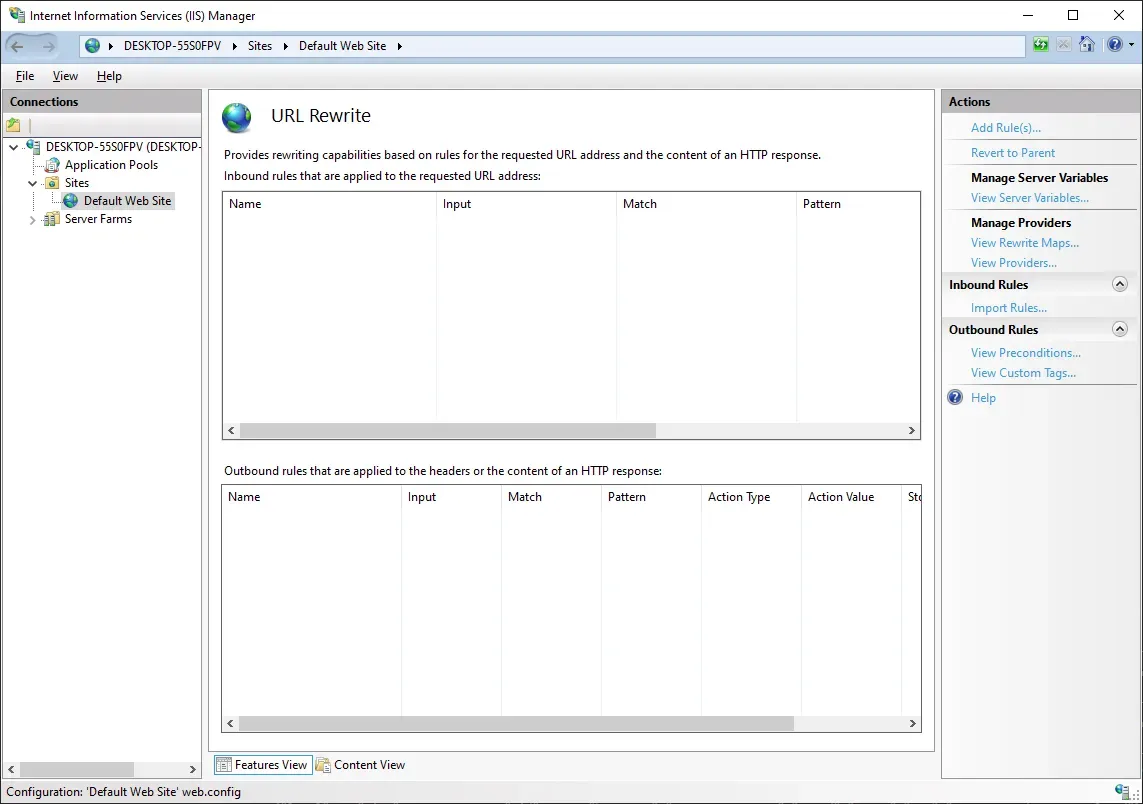Click the Back navigation arrow
The height and width of the screenshot is (804, 1143).
click(18, 45)
